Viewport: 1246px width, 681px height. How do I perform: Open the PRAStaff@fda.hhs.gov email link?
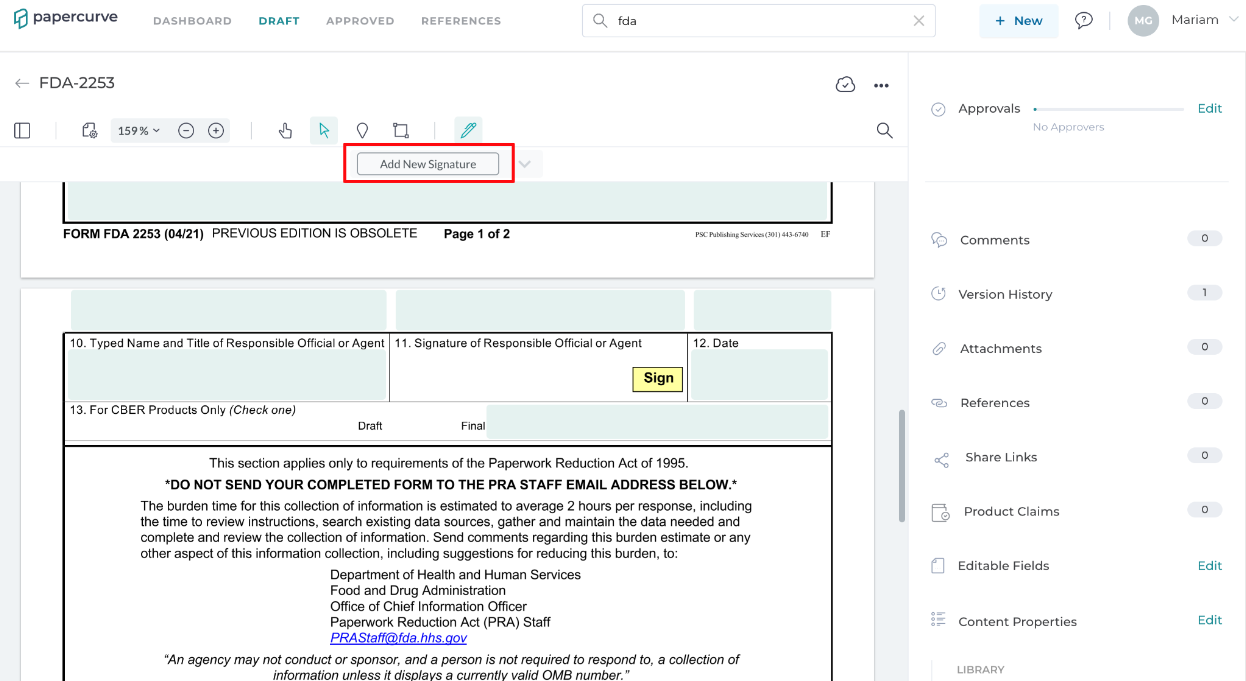[x=399, y=638]
